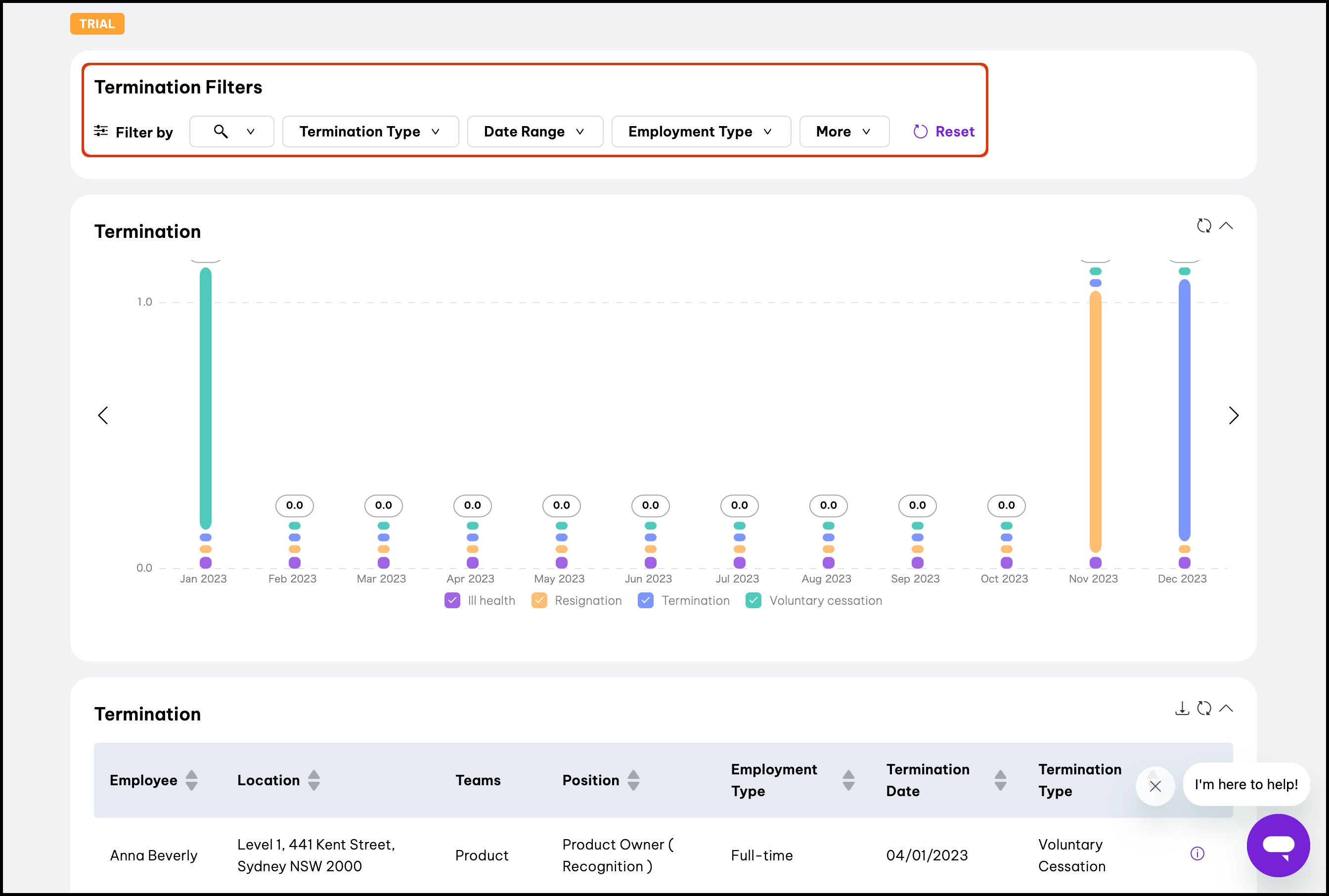Refresh the Termination chart panel
Image resolution: width=1329 pixels, height=896 pixels.
click(1204, 225)
